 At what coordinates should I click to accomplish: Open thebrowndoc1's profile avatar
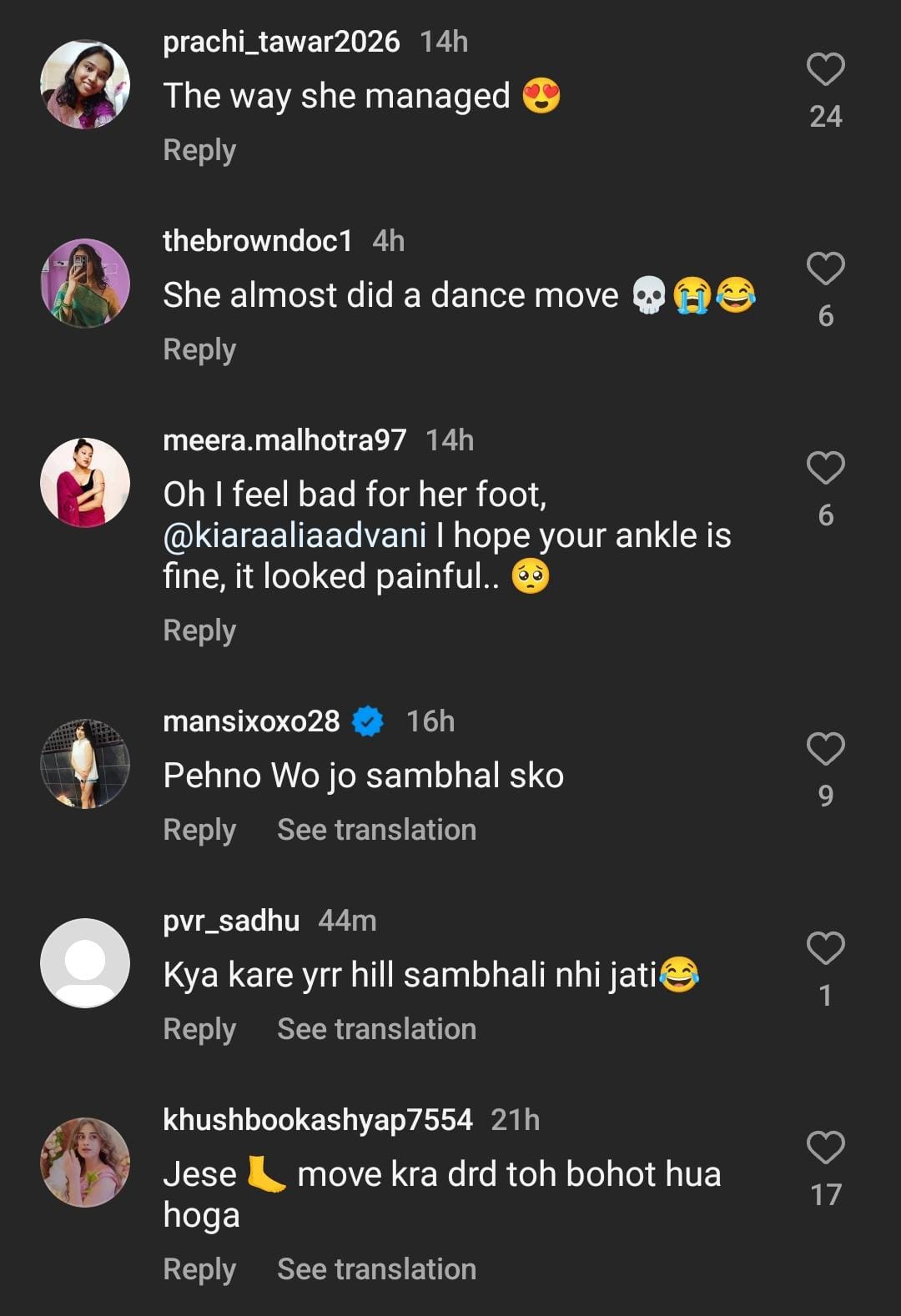(x=85, y=284)
